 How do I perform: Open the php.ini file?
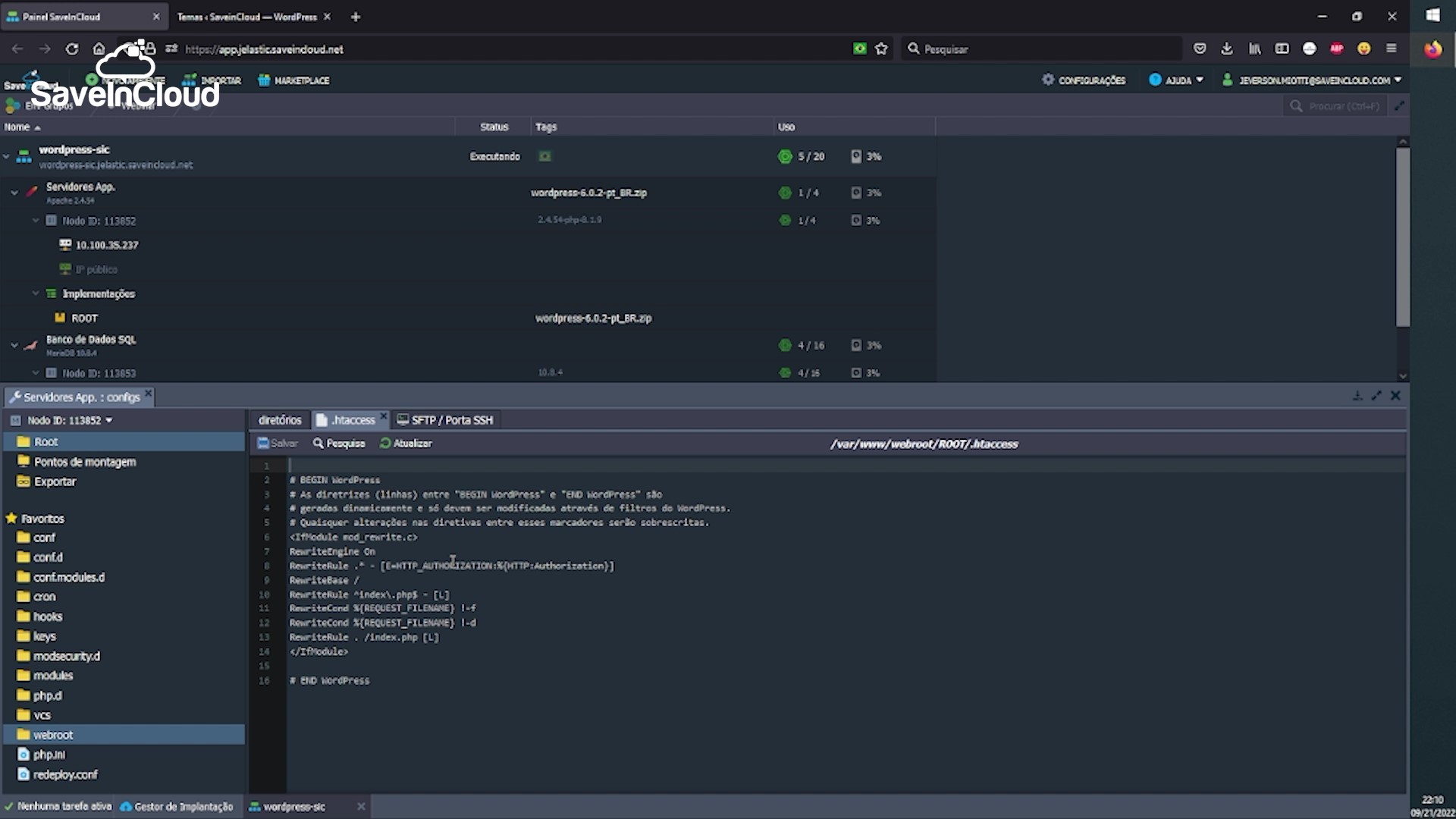(x=42, y=755)
